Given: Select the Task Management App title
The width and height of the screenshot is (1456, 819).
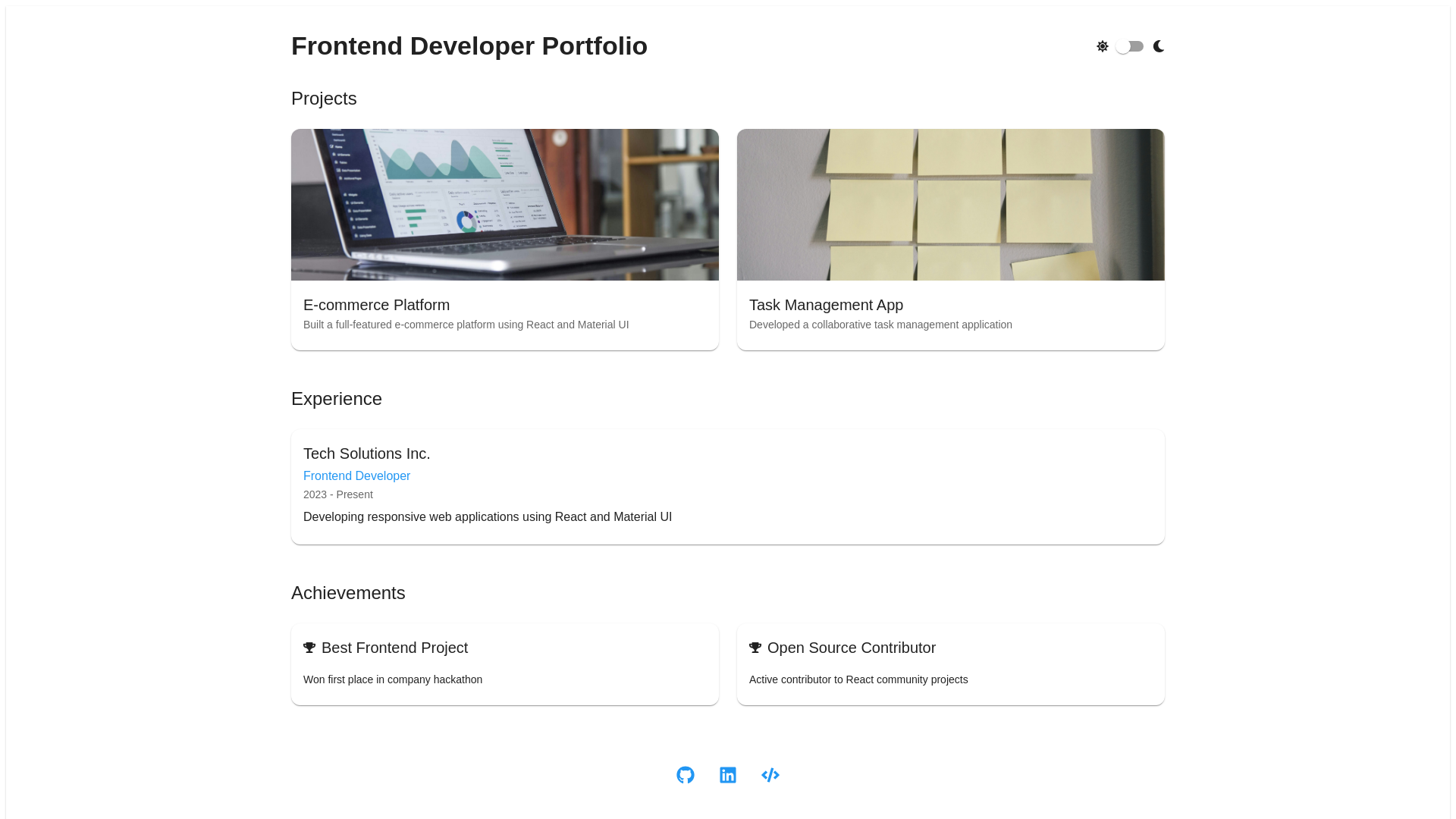Looking at the screenshot, I should point(826,305).
